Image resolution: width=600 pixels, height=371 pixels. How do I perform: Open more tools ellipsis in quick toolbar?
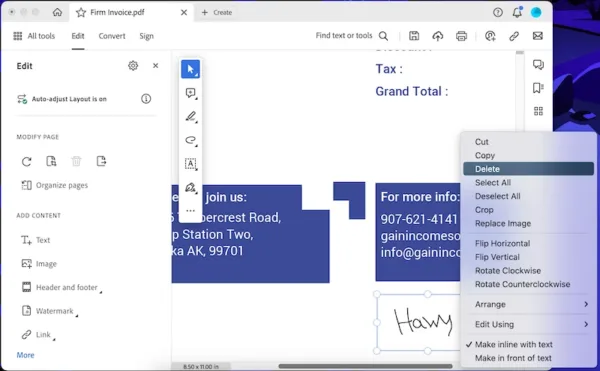tap(190, 211)
